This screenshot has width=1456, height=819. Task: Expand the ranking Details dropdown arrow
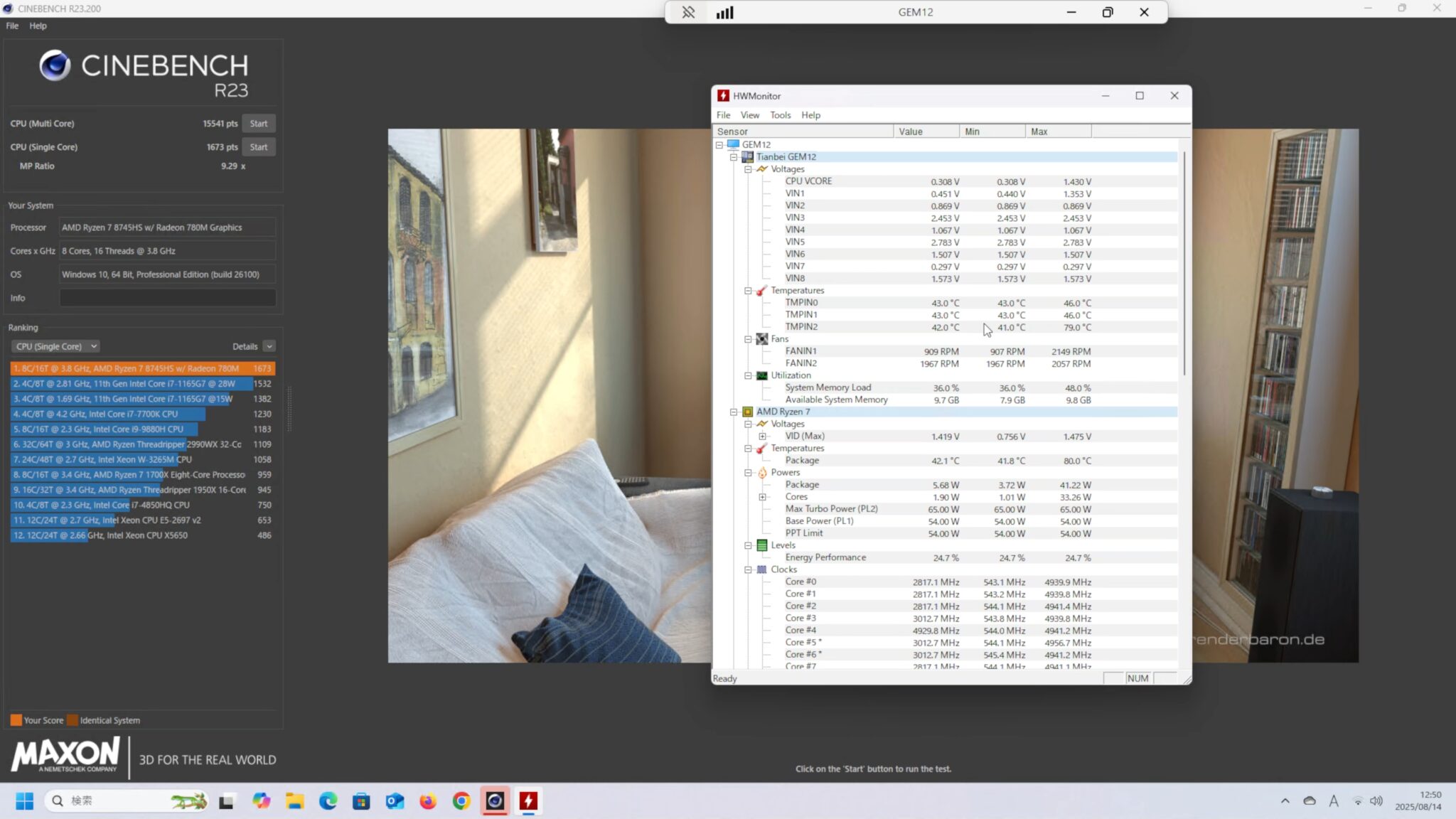click(x=269, y=346)
